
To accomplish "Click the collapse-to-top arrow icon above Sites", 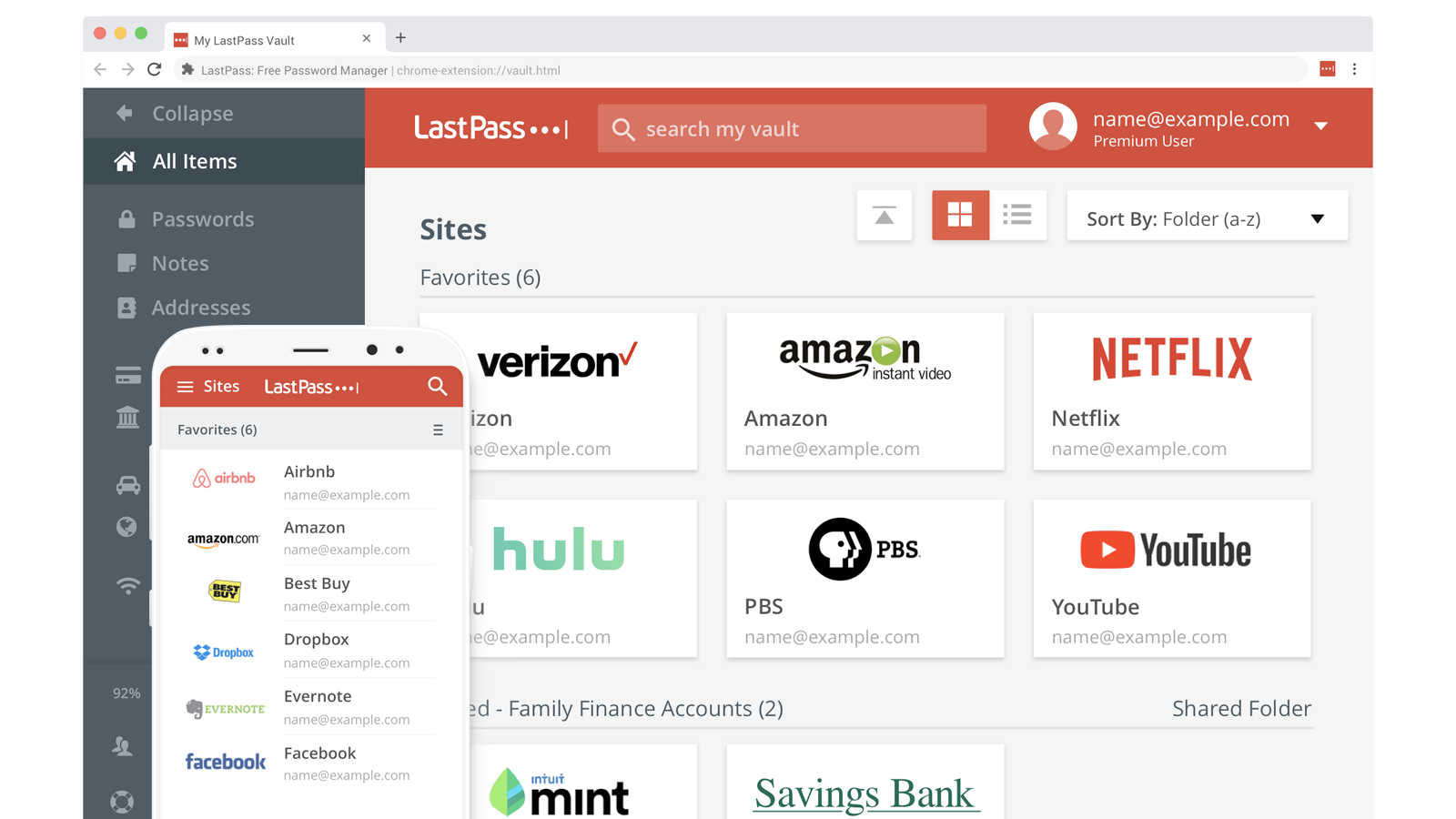I will pyautogui.click(x=884, y=216).
